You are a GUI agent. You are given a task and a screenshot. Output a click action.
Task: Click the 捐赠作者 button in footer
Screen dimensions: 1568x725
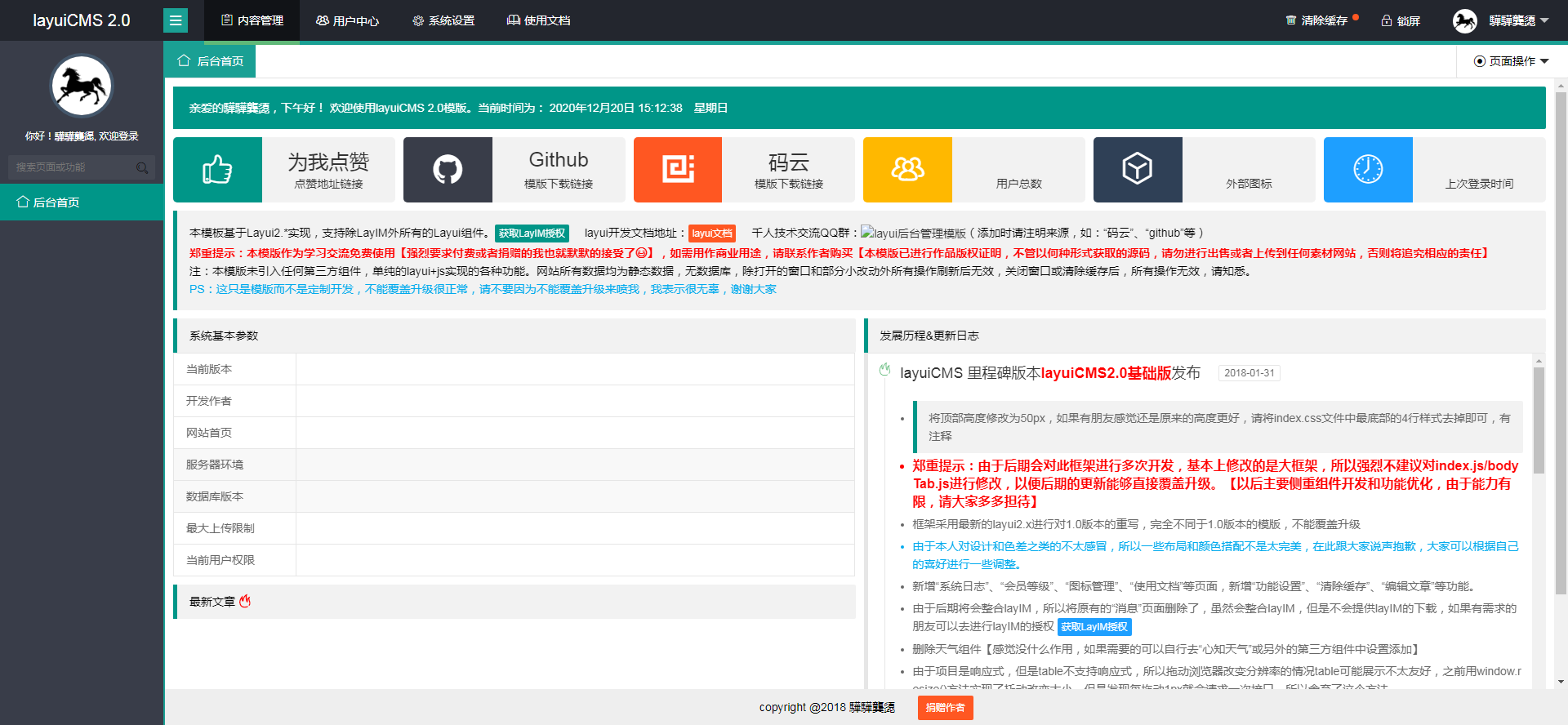[x=945, y=708]
